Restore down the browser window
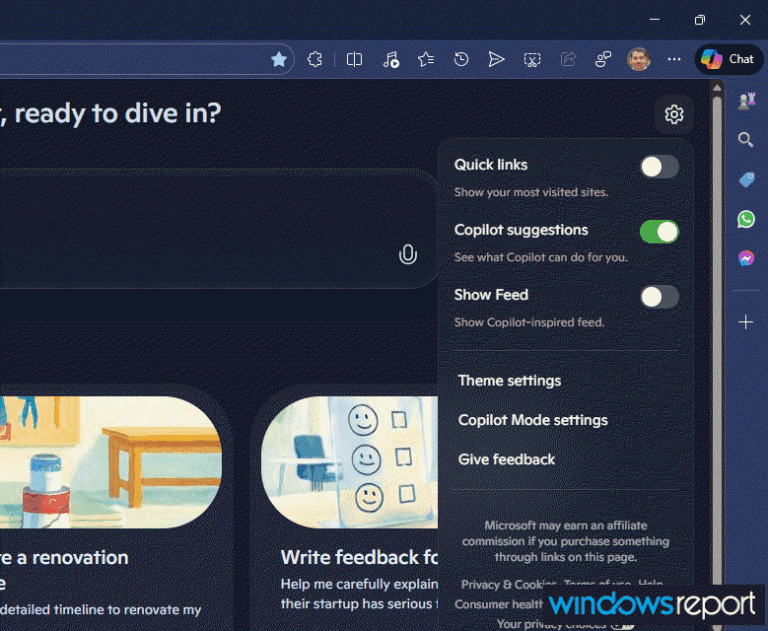The image size is (768, 631). [x=699, y=20]
